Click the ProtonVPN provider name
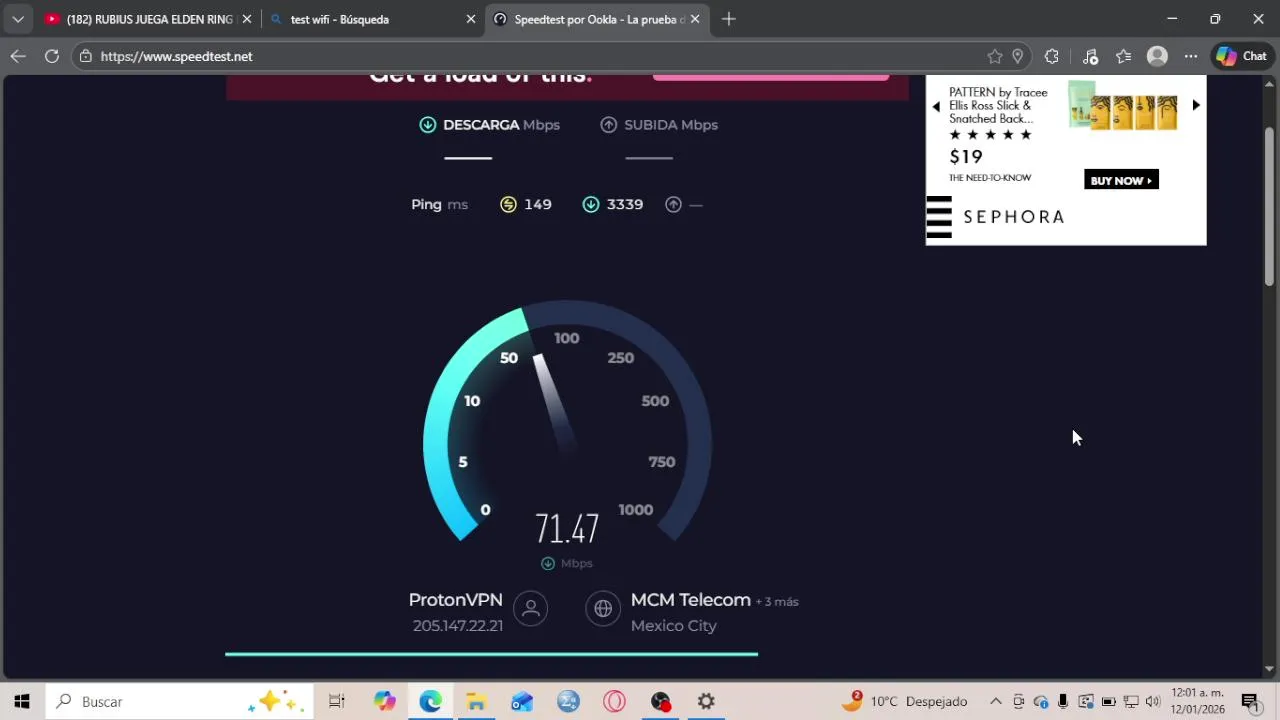This screenshot has height=720, width=1280. (455, 600)
